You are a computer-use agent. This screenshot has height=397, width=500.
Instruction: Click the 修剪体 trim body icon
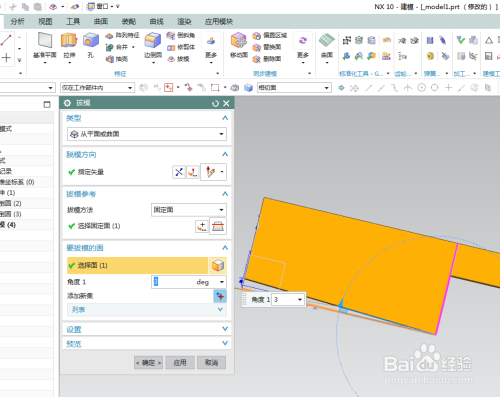[171, 47]
